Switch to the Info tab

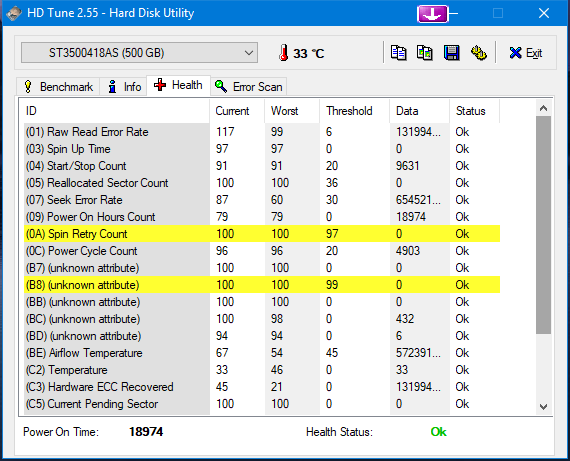[x=124, y=87]
